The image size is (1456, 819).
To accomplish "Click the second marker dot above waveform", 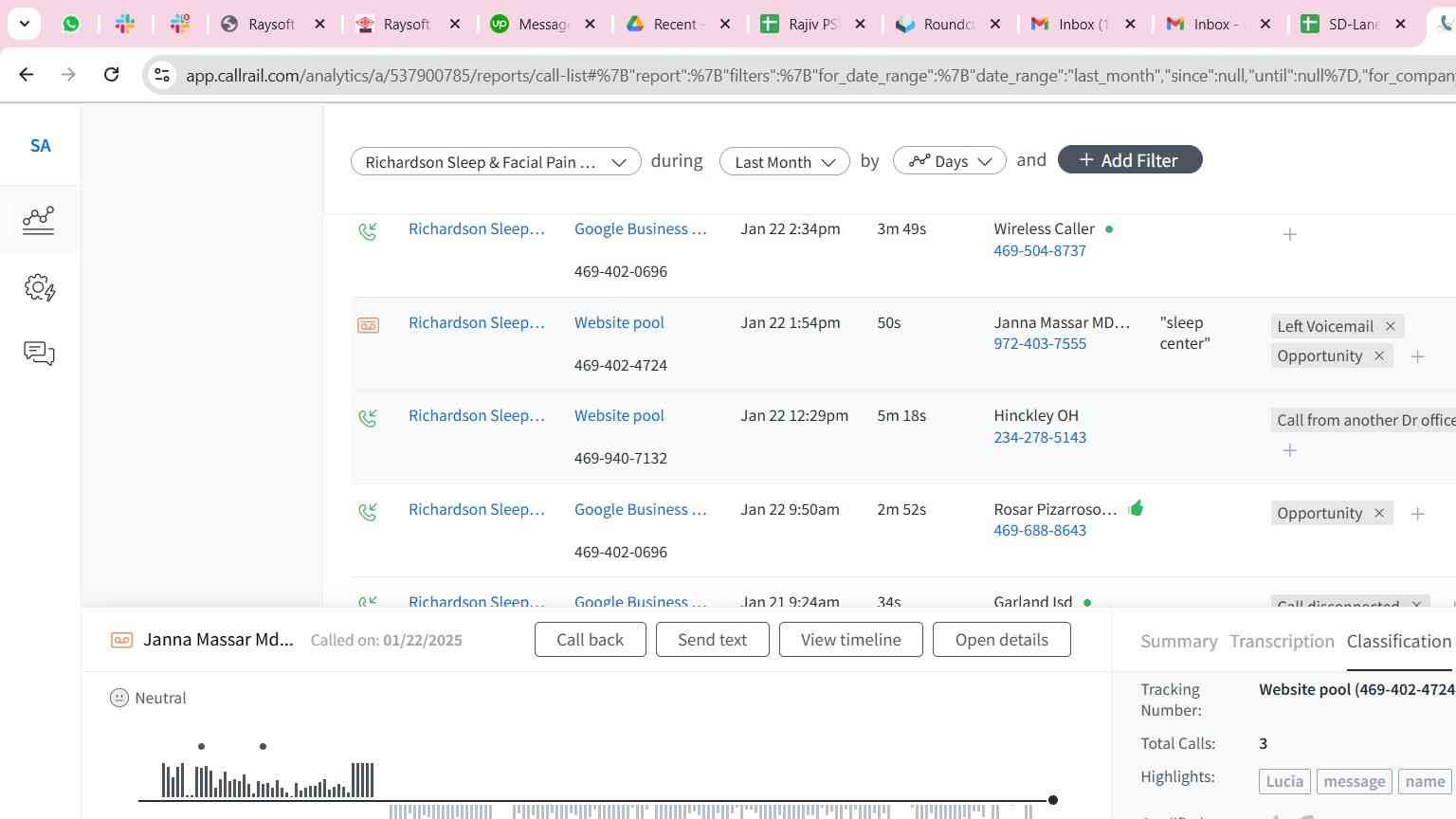I will click(263, 746).
